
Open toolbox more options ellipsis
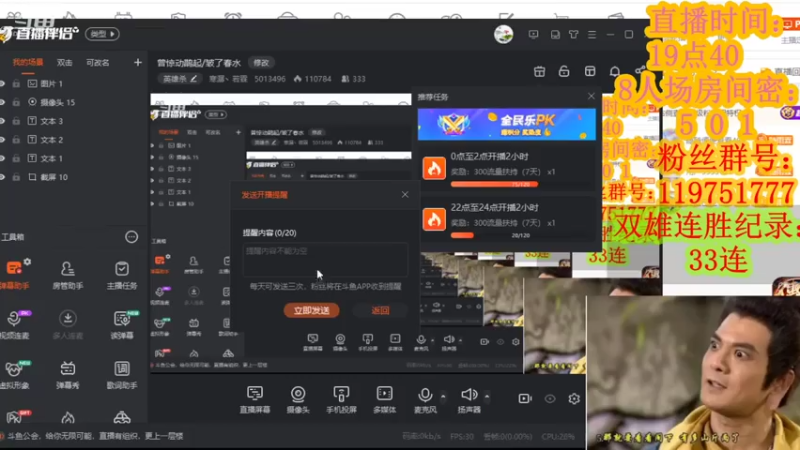[x=132, y=237]
